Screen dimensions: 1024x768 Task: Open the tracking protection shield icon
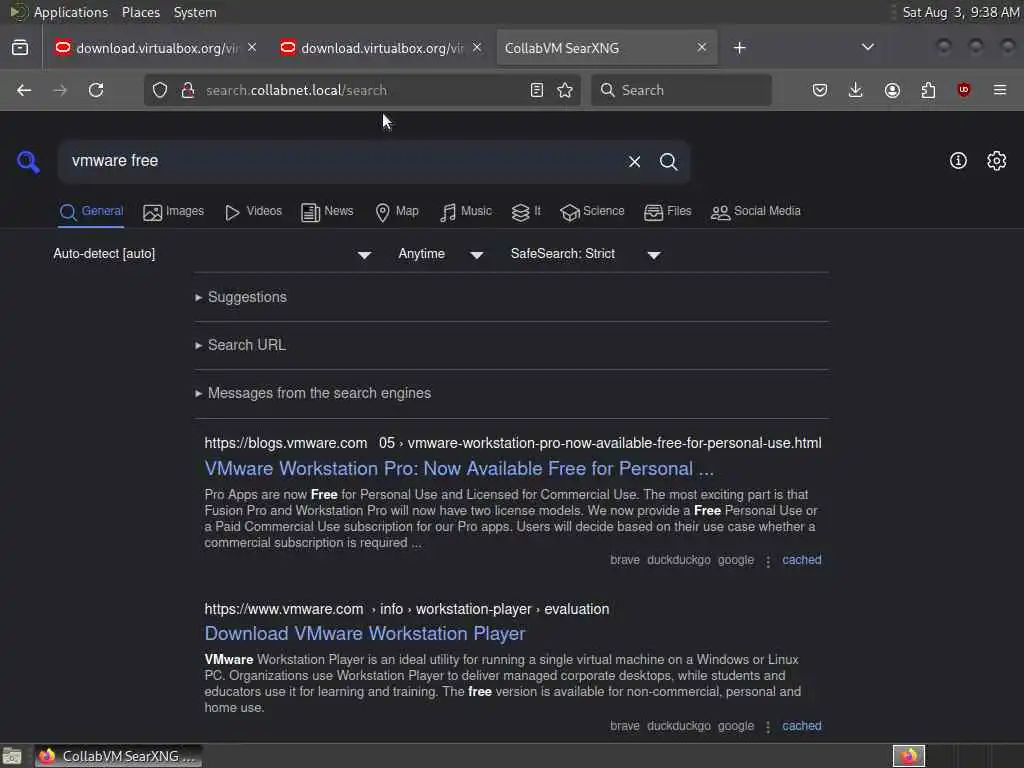click(160, 90)
